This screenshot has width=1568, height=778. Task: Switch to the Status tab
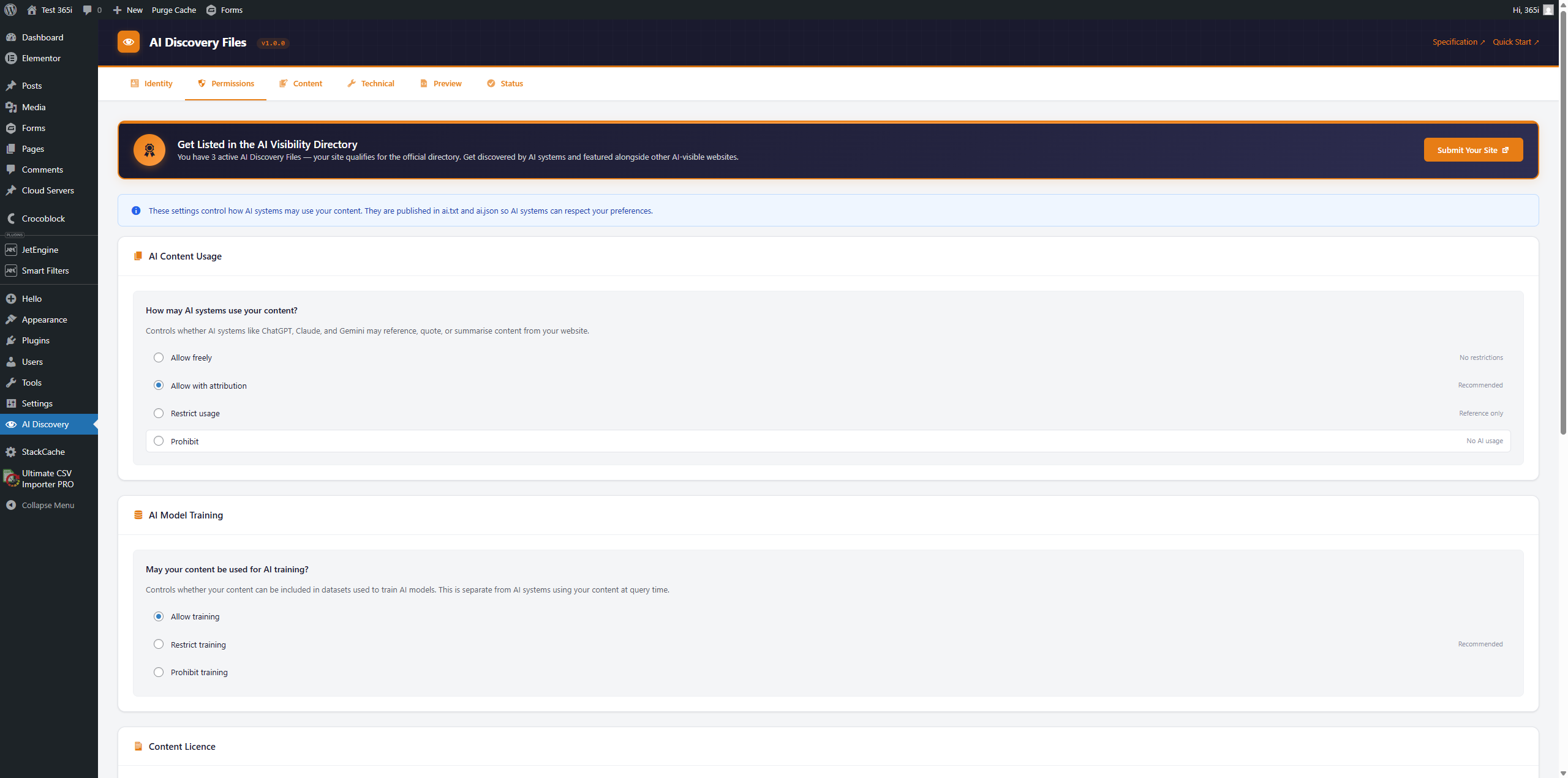coord(504,83)
